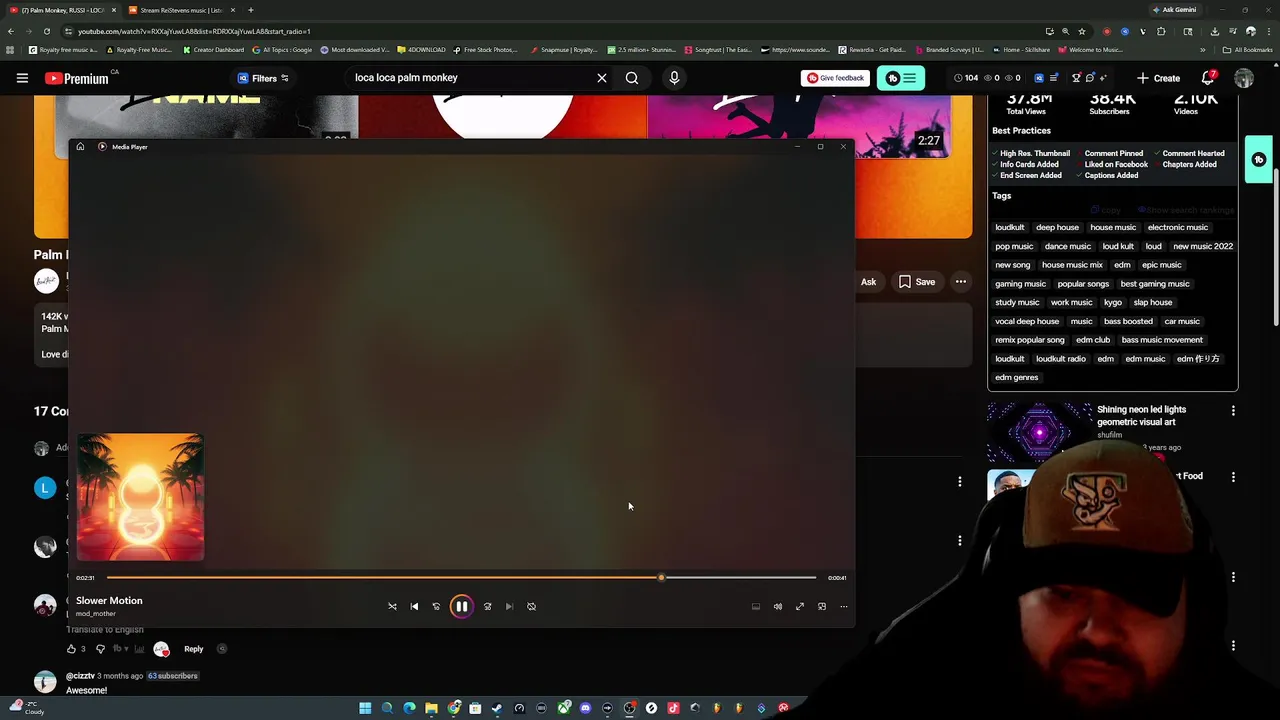Image resolution: width=1280 pixels, height=720 pixels.
Task: Click the Comment Pinned best practice check
Action: (x=1109, y=154)
